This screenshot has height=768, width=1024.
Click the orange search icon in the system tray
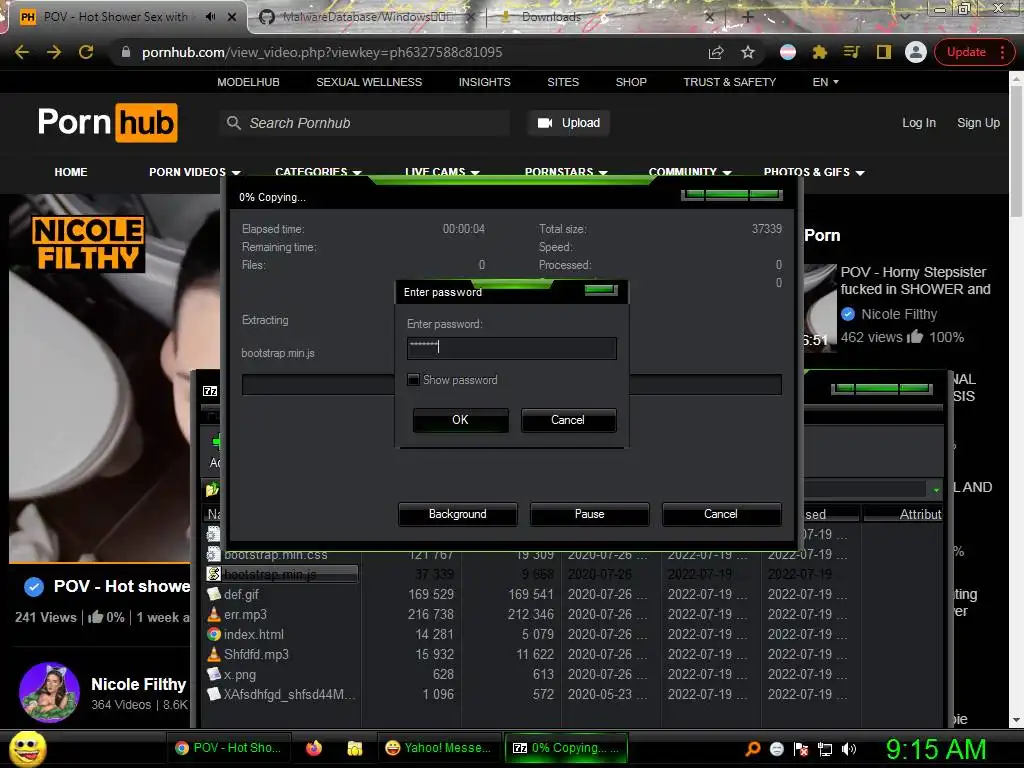click(x=753, y=748)
